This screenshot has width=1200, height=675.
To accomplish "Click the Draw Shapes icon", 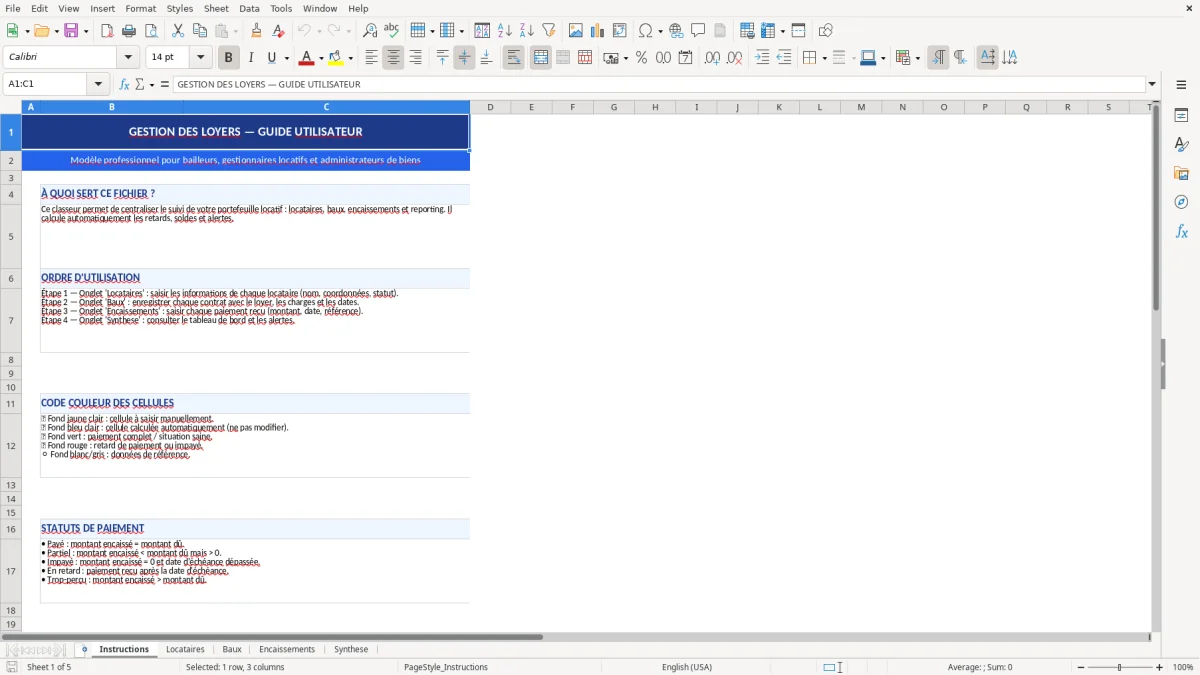I will click(x=825, y=31).
